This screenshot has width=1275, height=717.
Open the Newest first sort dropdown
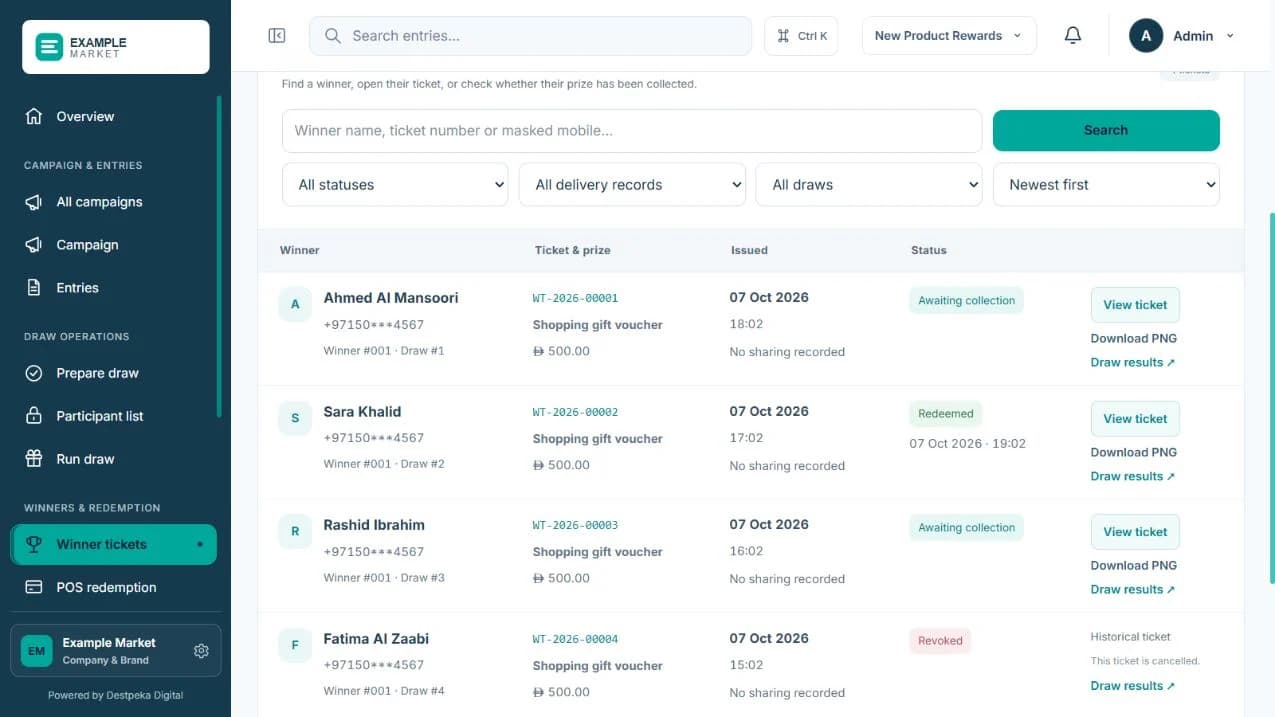point(1106,185)
